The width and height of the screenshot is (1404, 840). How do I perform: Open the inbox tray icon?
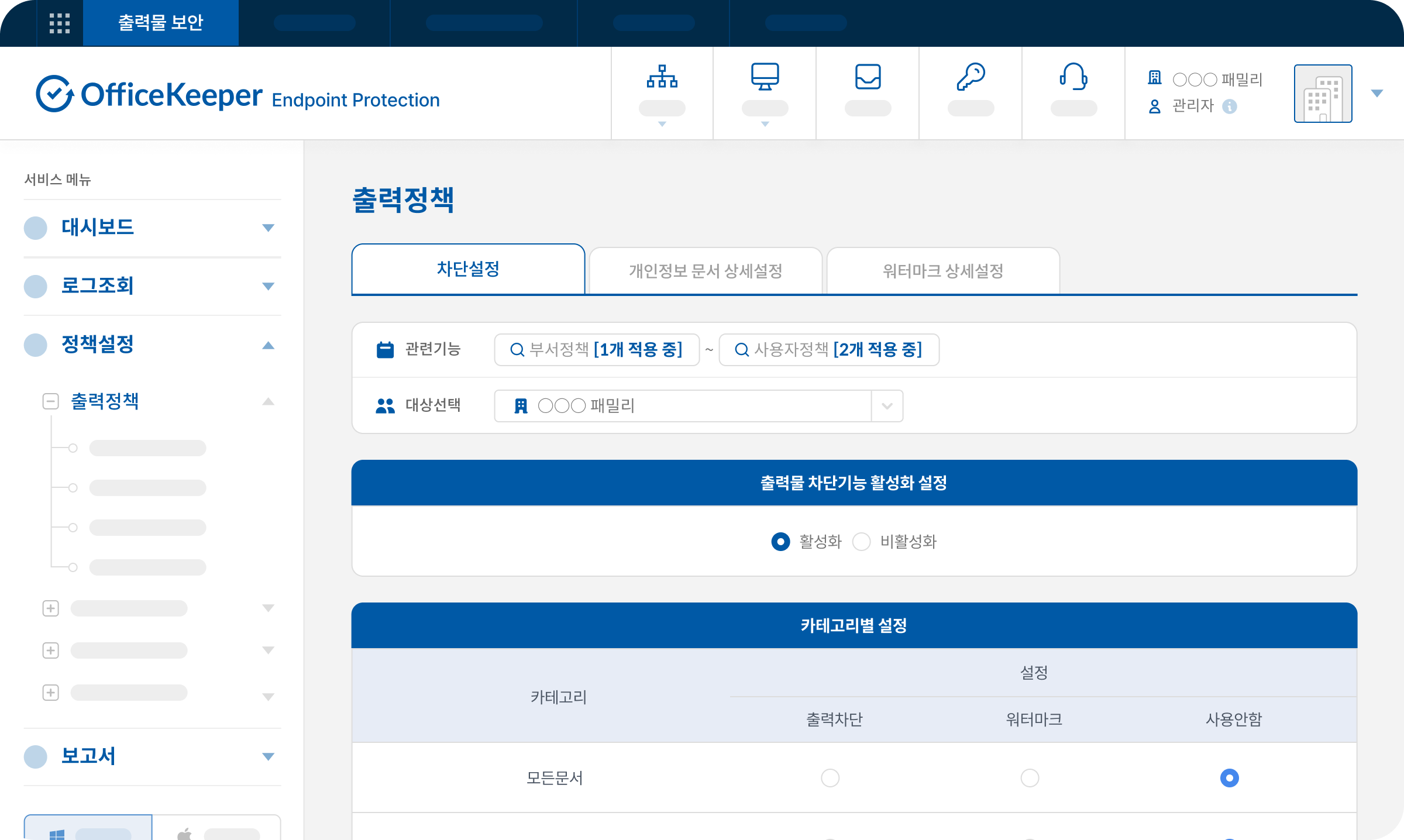pos(868,77)
